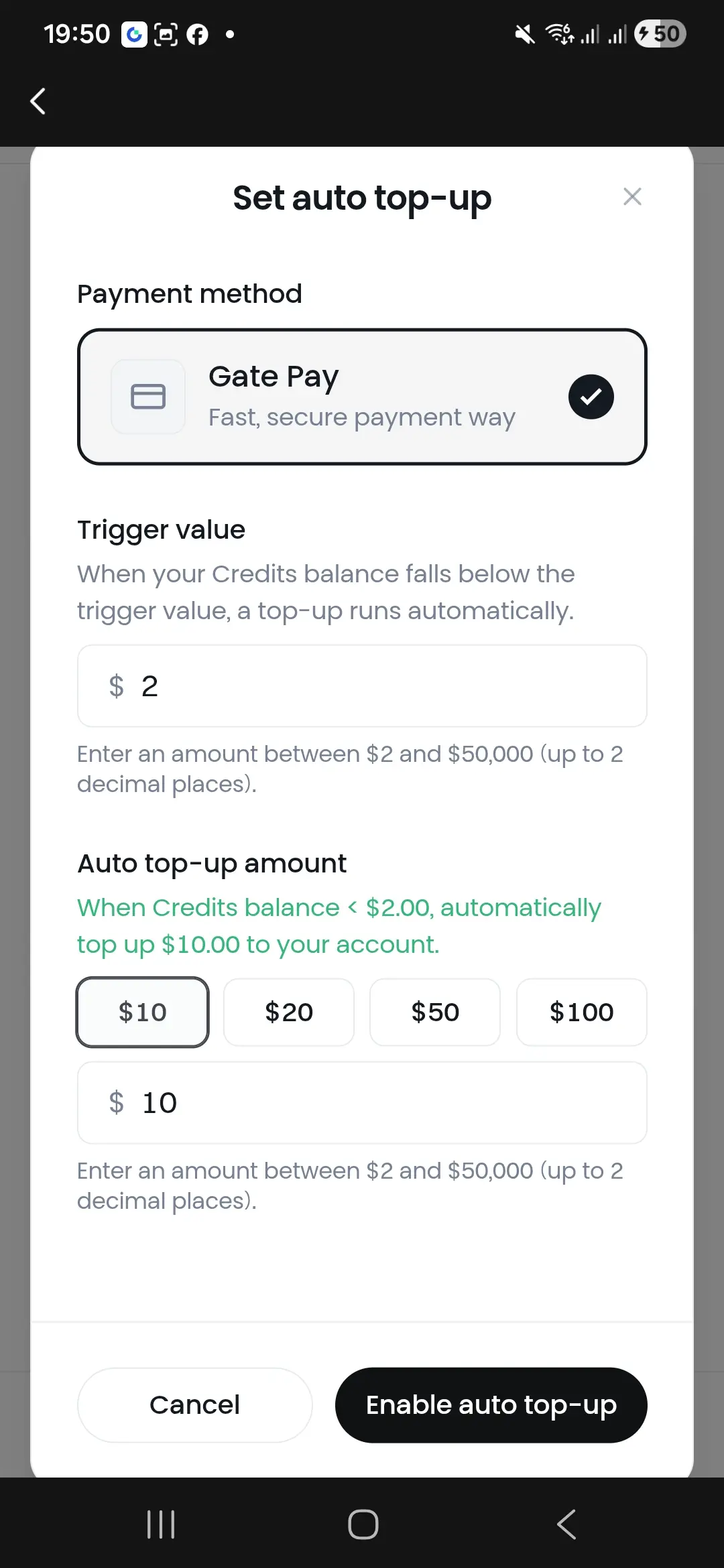Tap the back arrow in the top bar
Image resolution: width=724 pixels, height=1568 pixels.
38,102
